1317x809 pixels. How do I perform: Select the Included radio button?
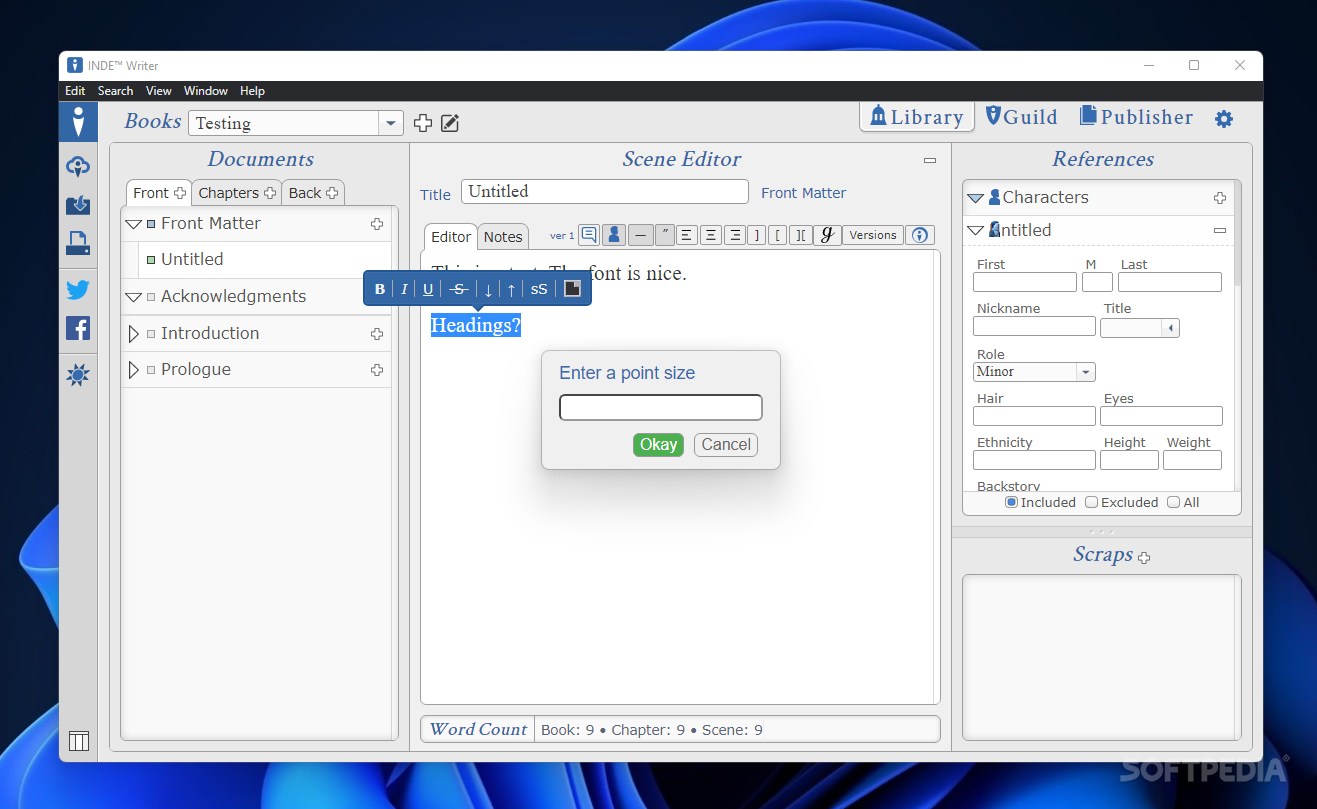pos(1011,502)
